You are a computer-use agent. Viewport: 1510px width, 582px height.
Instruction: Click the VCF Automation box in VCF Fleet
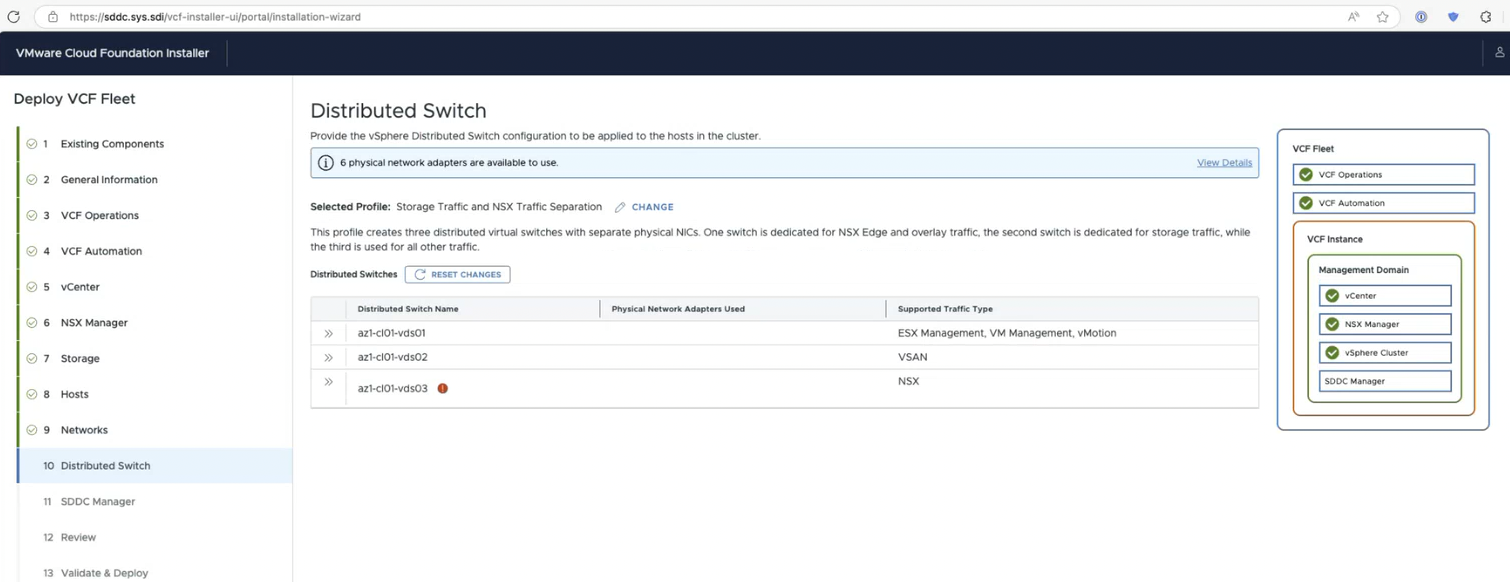[1384, 203]
